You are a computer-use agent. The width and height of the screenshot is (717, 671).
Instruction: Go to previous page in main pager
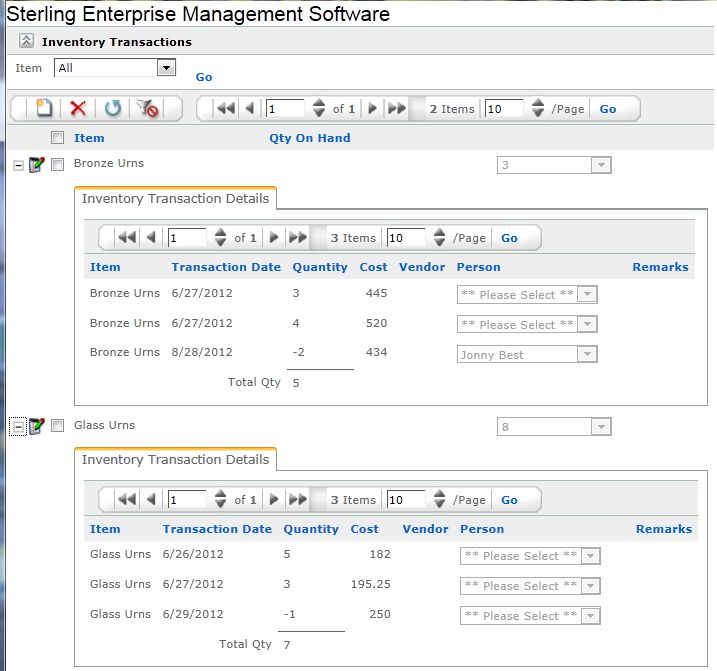pos(250,108)
